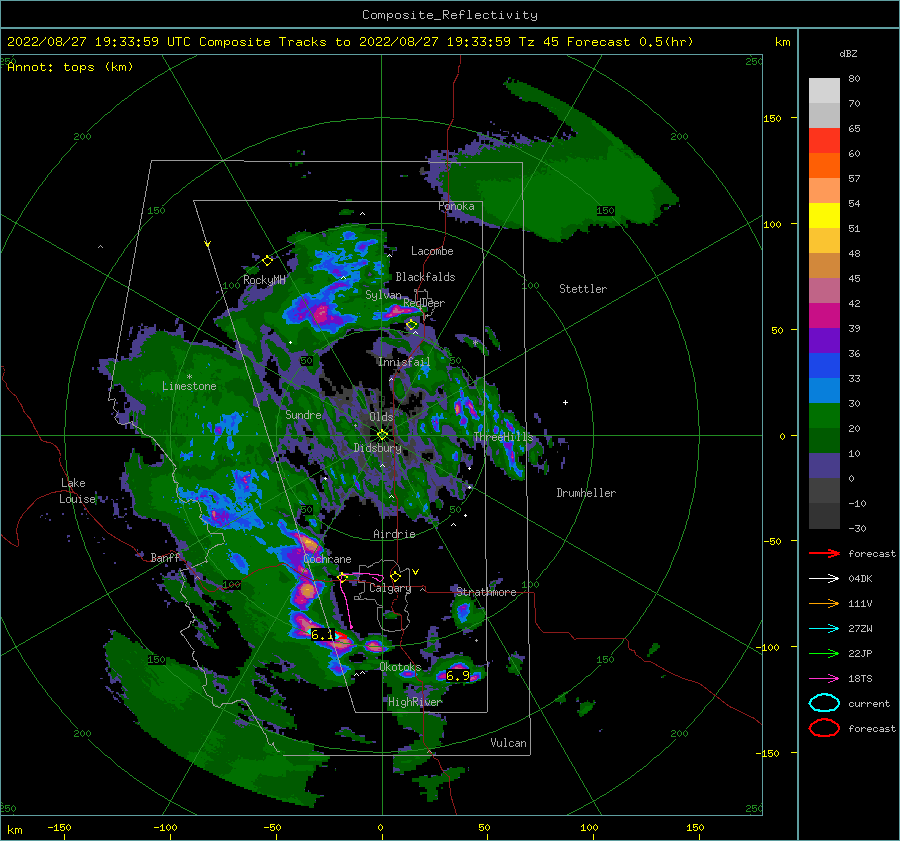Select the light gray 80 dBZ swatch
The height and width of the screenshot is (841, 900).
click(824, 91)
